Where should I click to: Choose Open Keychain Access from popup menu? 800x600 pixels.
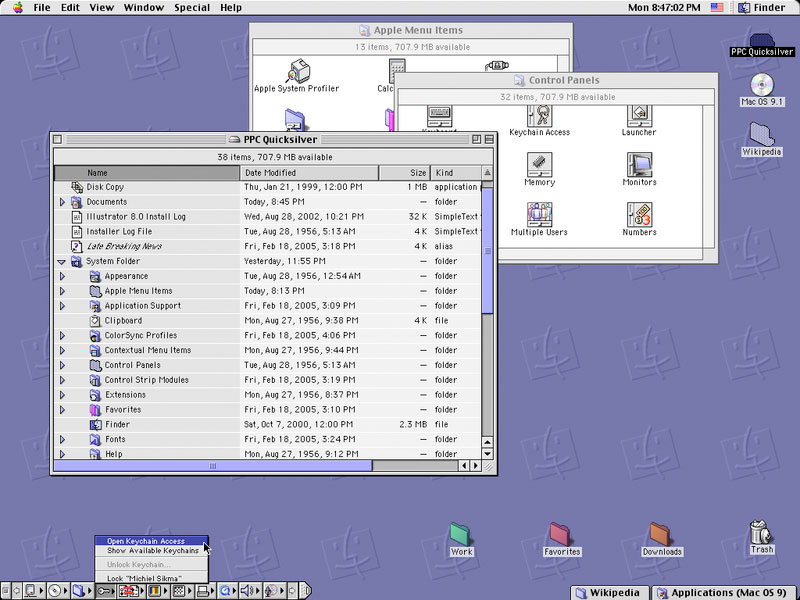pos(146,541)
